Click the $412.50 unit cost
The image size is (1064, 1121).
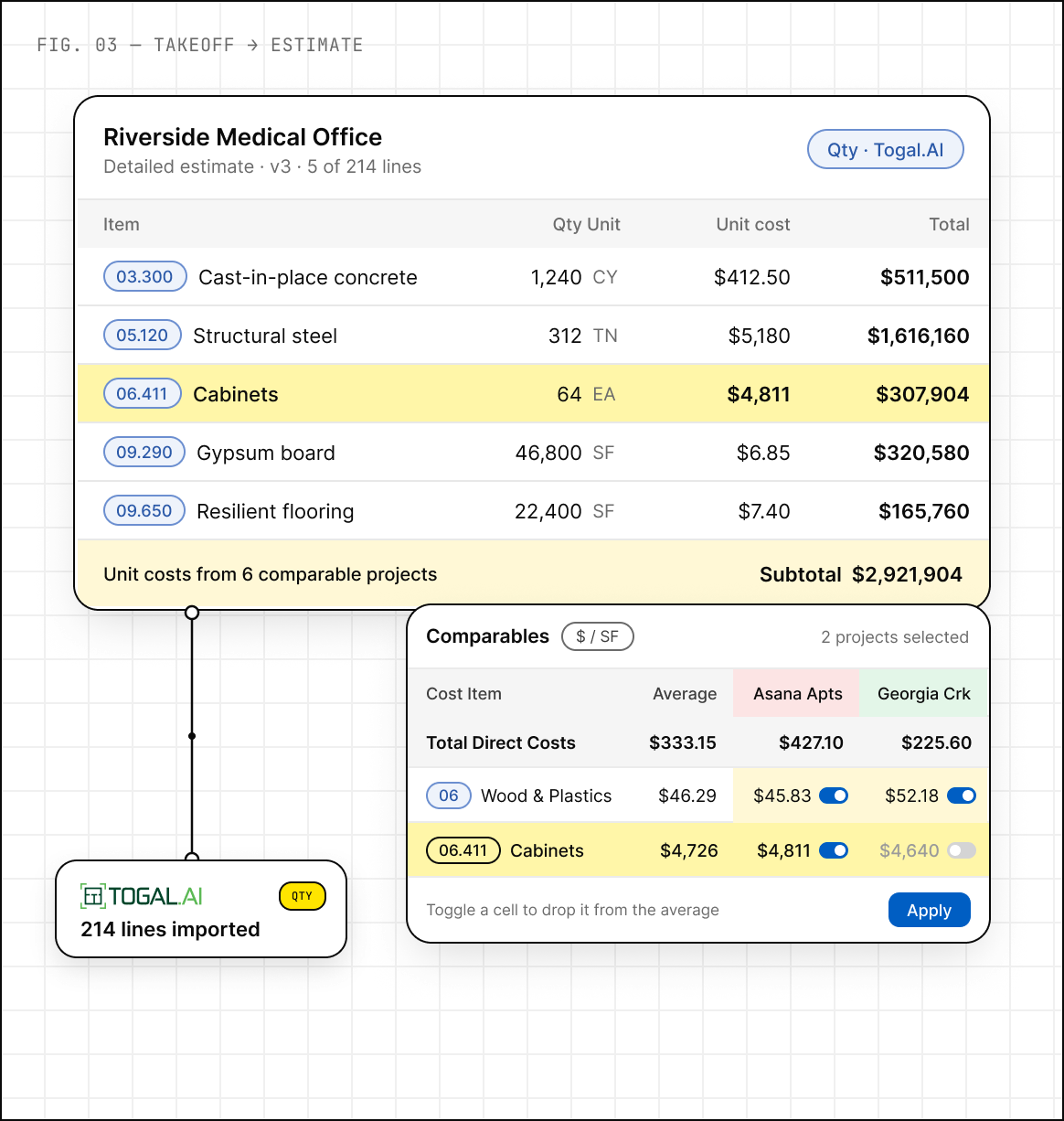751,277
